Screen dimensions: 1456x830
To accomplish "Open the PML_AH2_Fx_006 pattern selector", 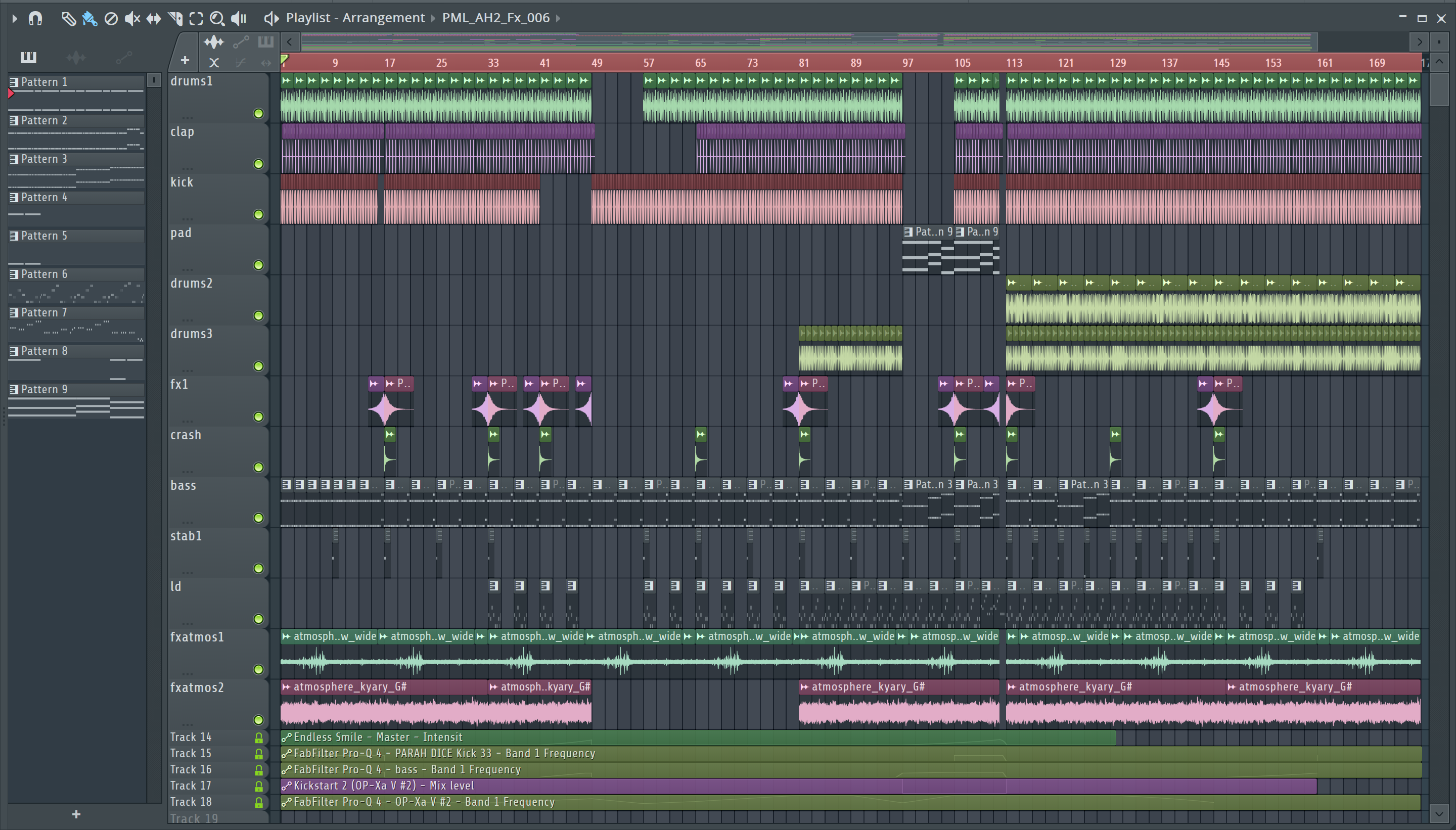I will [x=495, y=18].
